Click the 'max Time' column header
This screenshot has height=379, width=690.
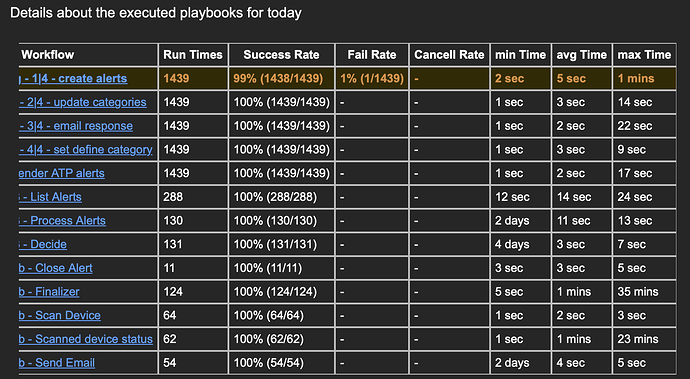(x=644, y=55)
